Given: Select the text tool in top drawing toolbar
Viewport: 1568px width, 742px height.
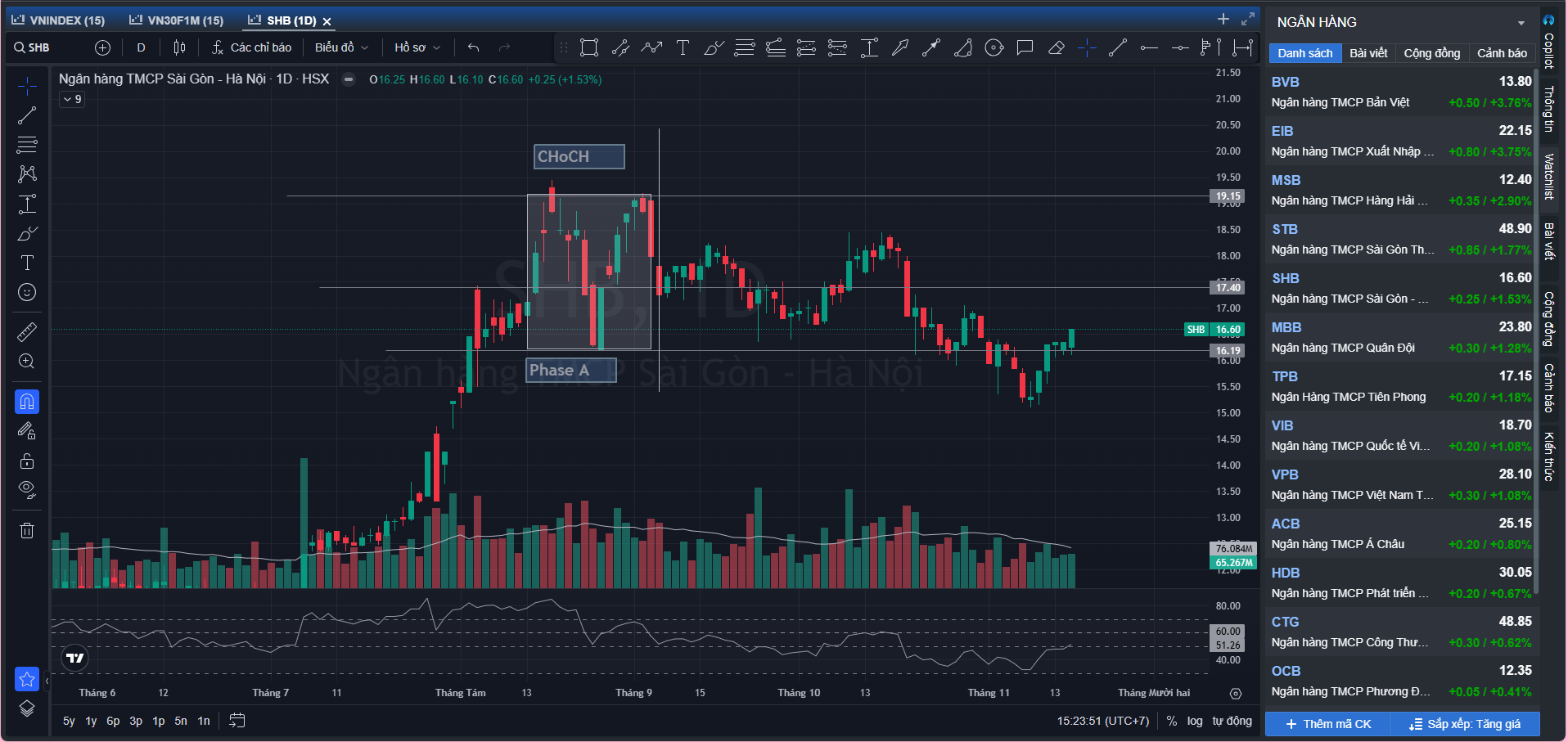Looking at the screenshot, I should [x=683, y=47].
